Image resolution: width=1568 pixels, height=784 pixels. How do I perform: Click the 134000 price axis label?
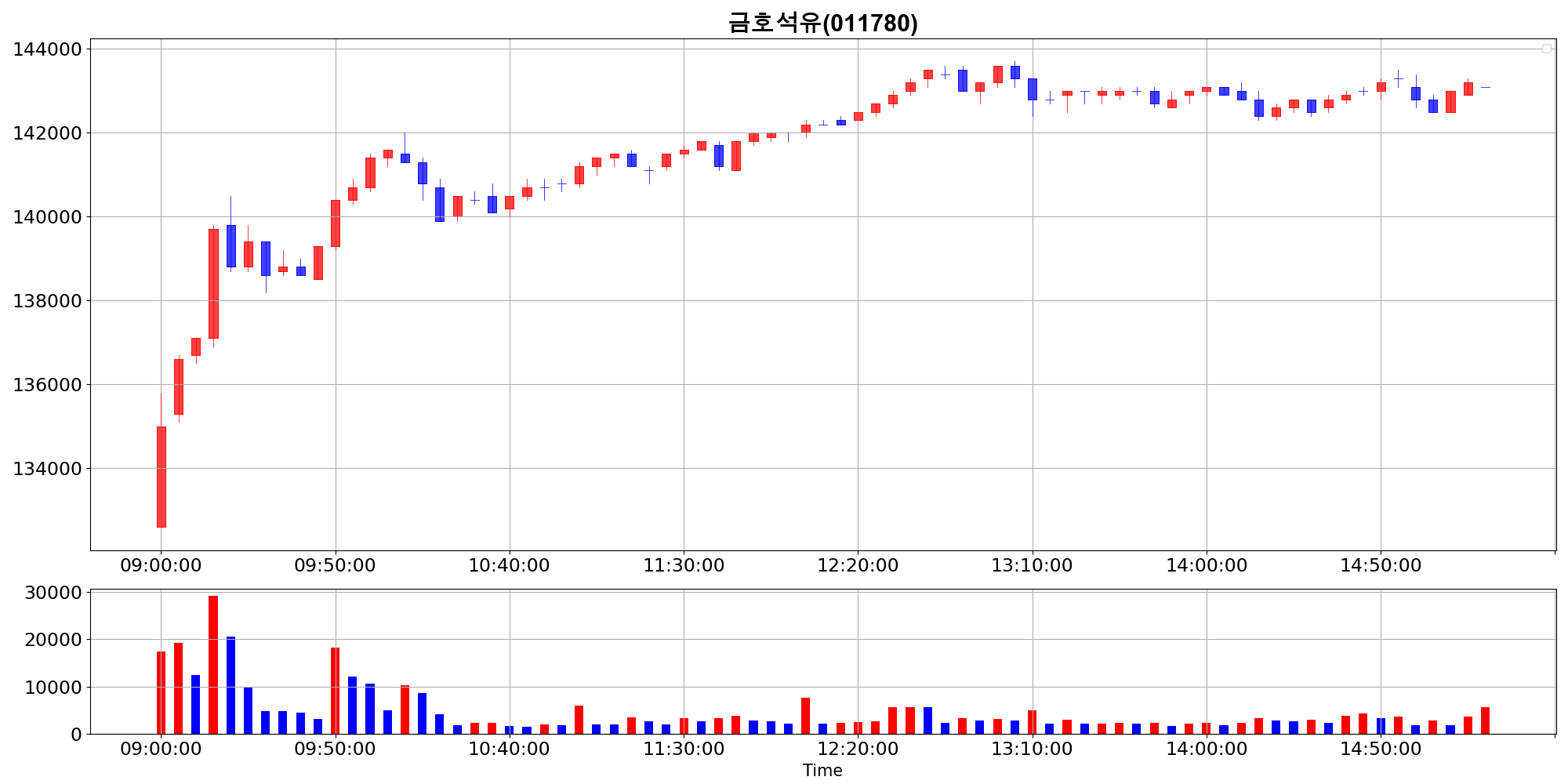coord(47,469)
